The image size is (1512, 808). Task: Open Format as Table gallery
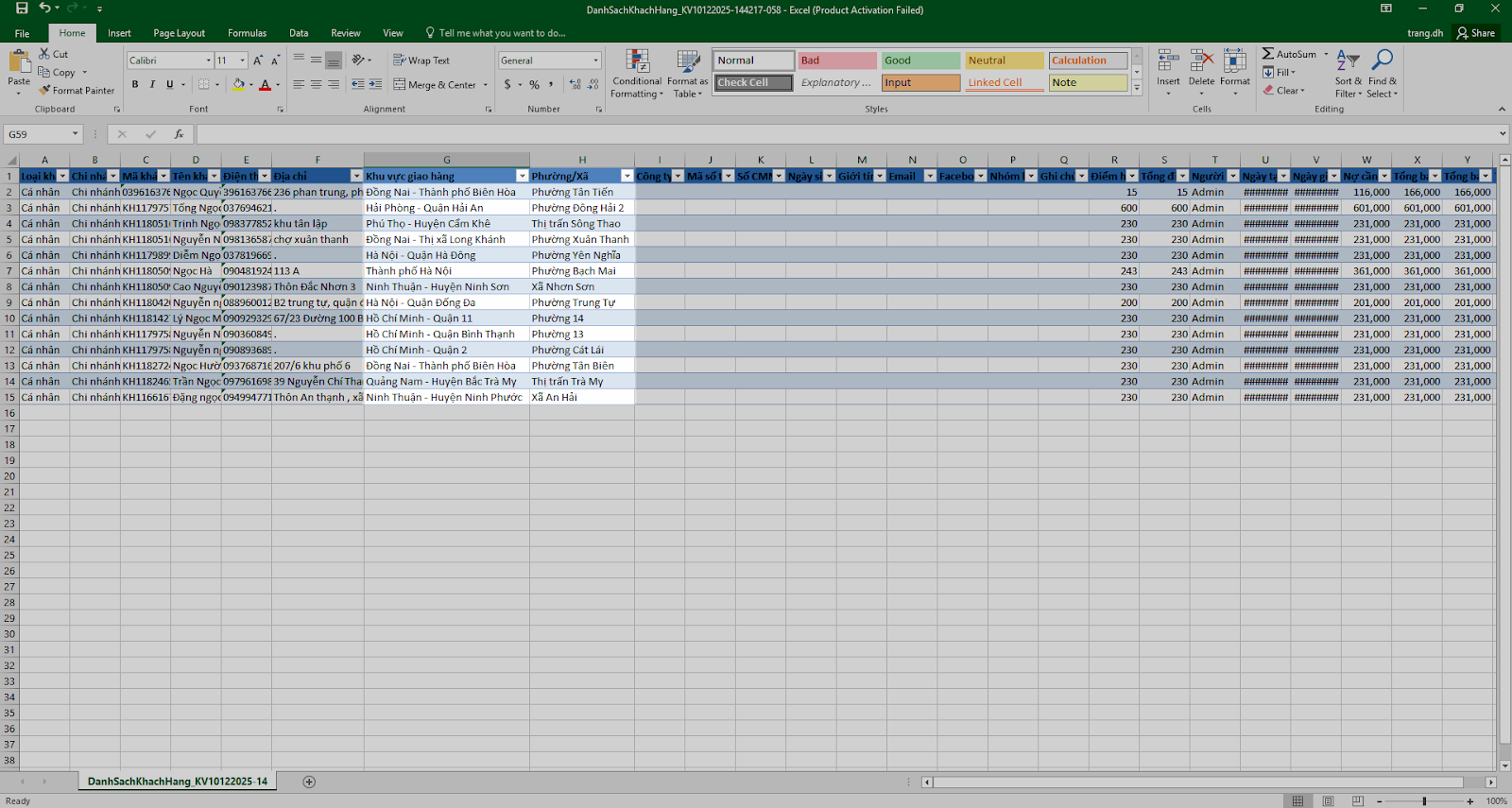click(687, 74)
